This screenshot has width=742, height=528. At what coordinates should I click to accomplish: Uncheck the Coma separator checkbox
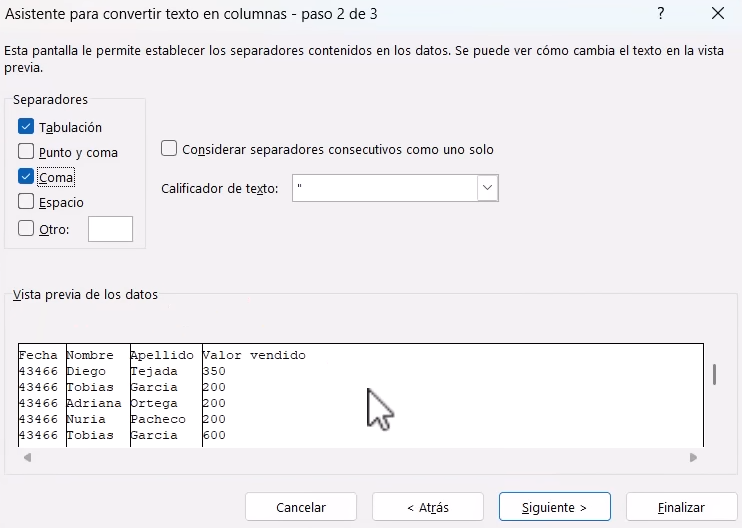tap(26, 176)
